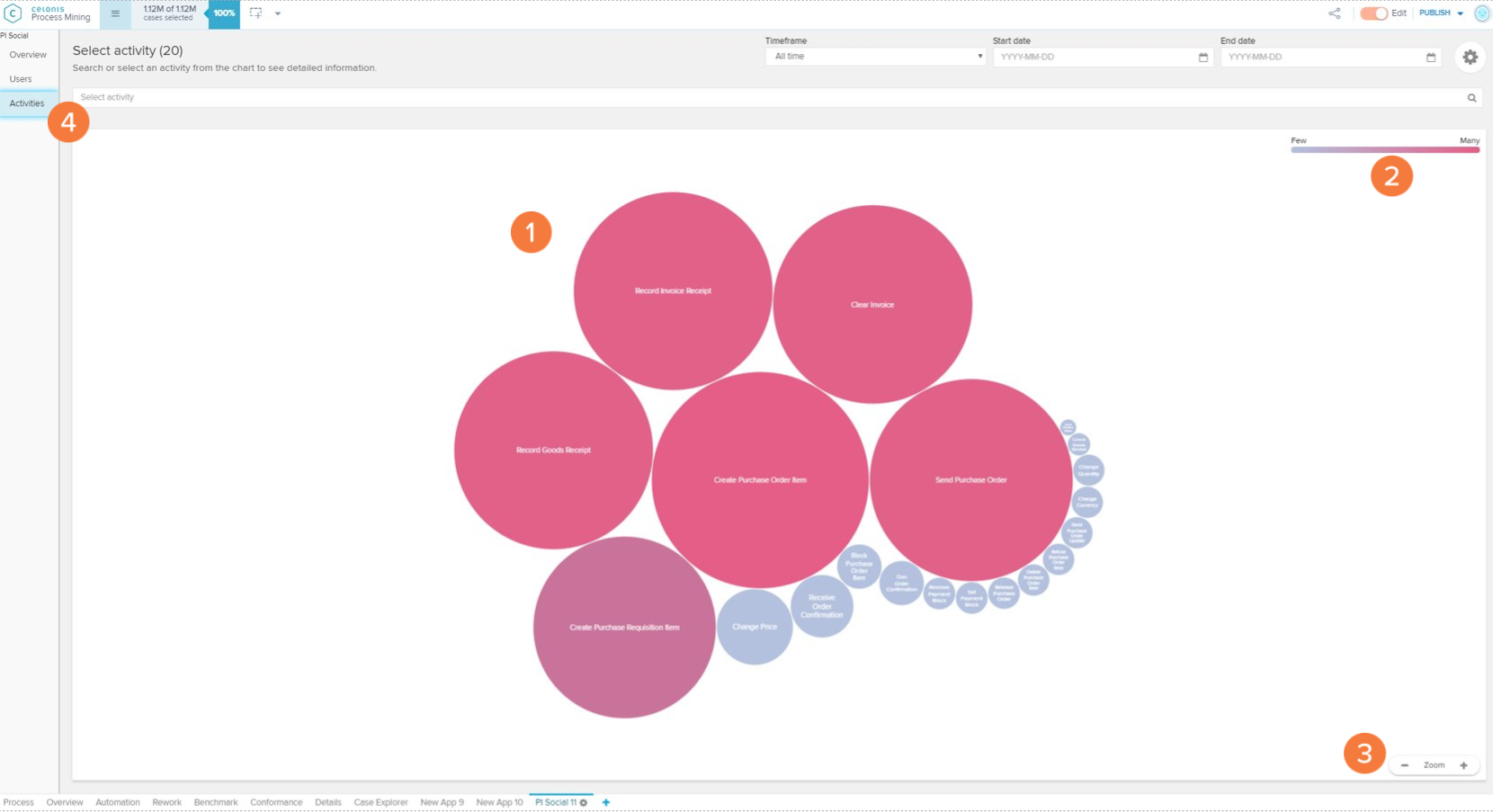The height and width of the screenshot is (812, 1493).
Task: Switch to the Conformance tab
Action: tap(276, 802)
